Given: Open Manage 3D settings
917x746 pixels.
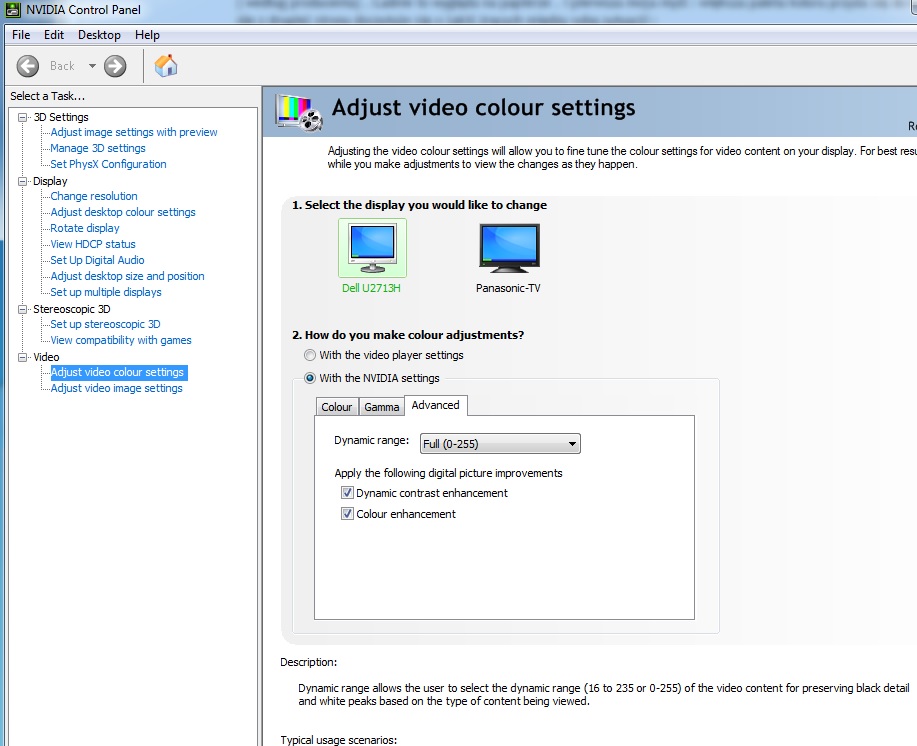Looking at the screenshot, I should click(x=98, y=148).
